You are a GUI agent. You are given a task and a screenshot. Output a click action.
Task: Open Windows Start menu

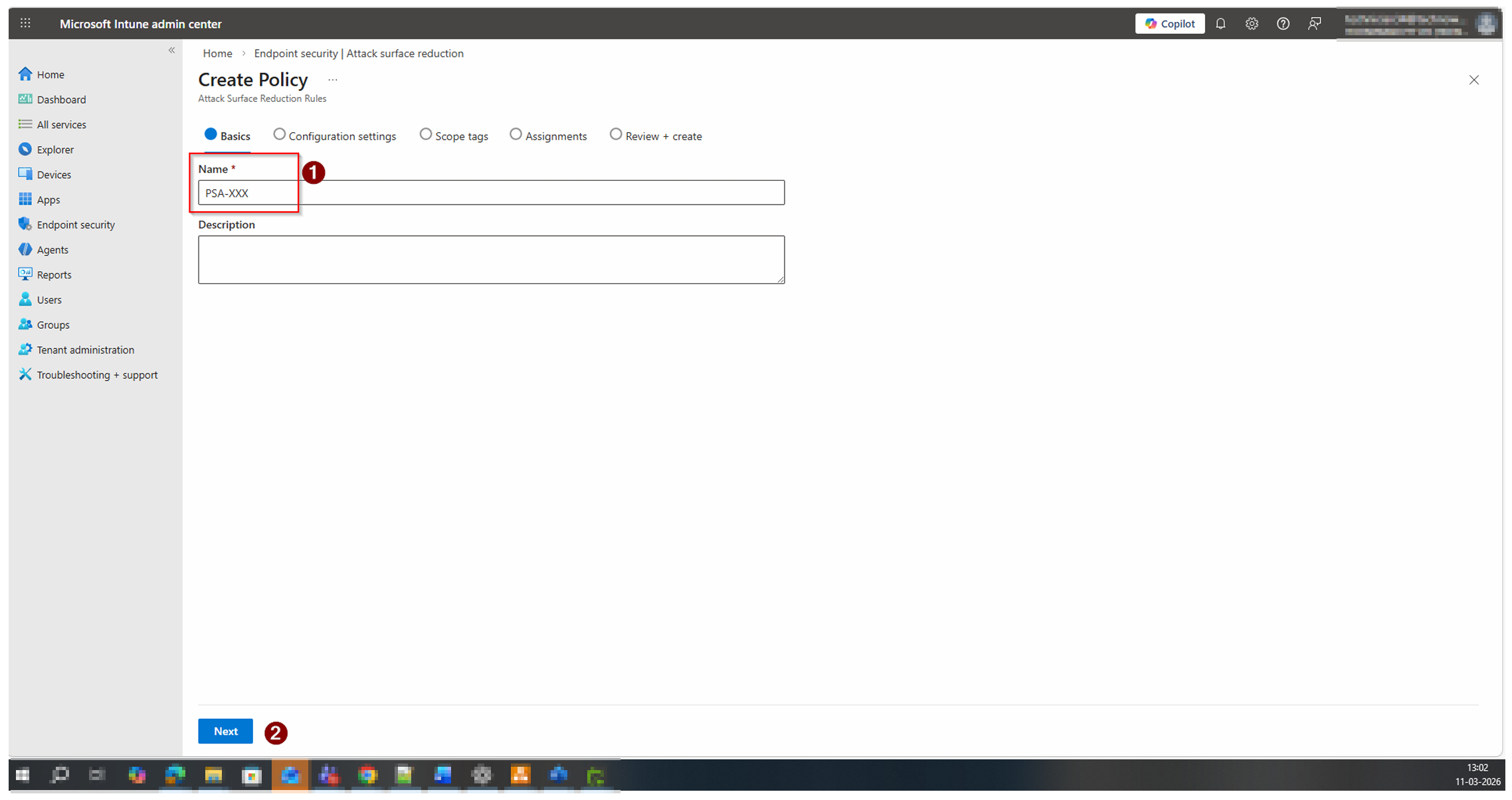coord(23,775)
